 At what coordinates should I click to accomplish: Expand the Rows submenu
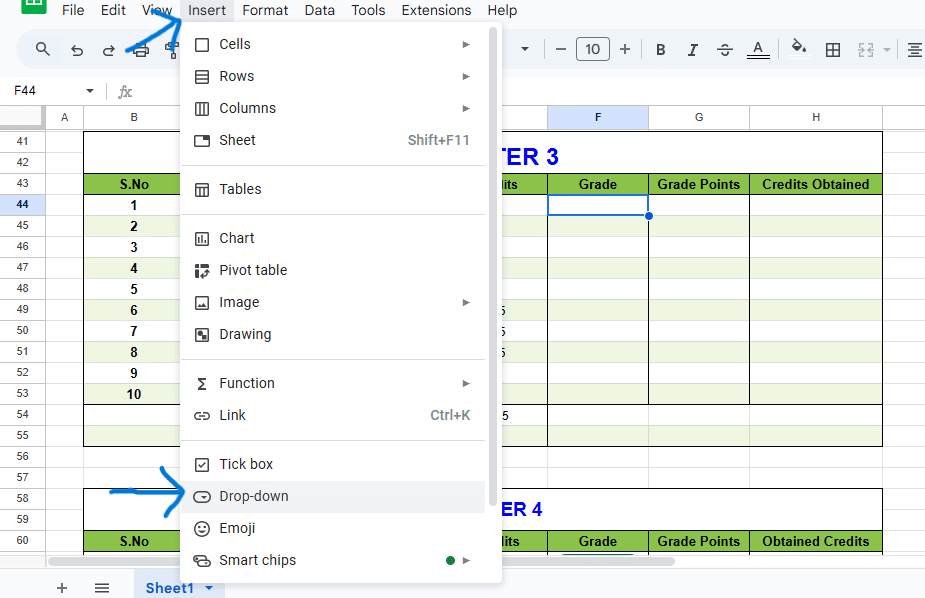coord(237,76)
